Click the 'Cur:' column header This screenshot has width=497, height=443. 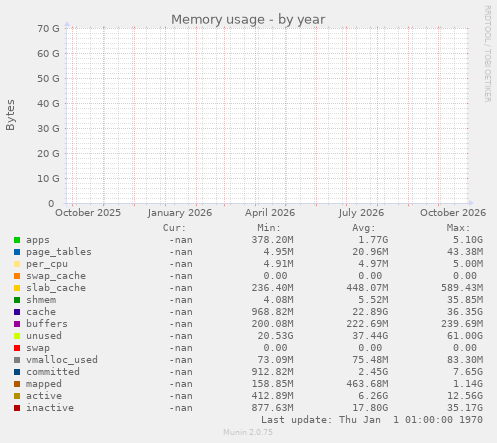(x=174, y=228)
